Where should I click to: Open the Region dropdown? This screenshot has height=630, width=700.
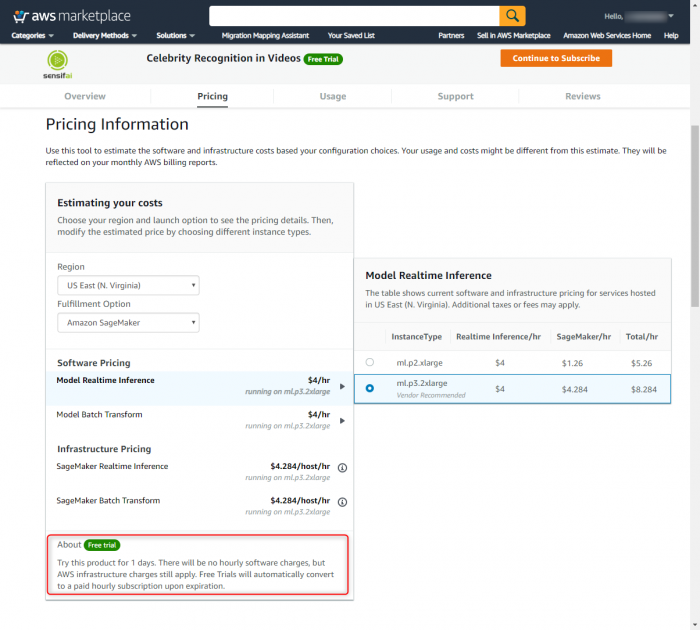[128, 285]
